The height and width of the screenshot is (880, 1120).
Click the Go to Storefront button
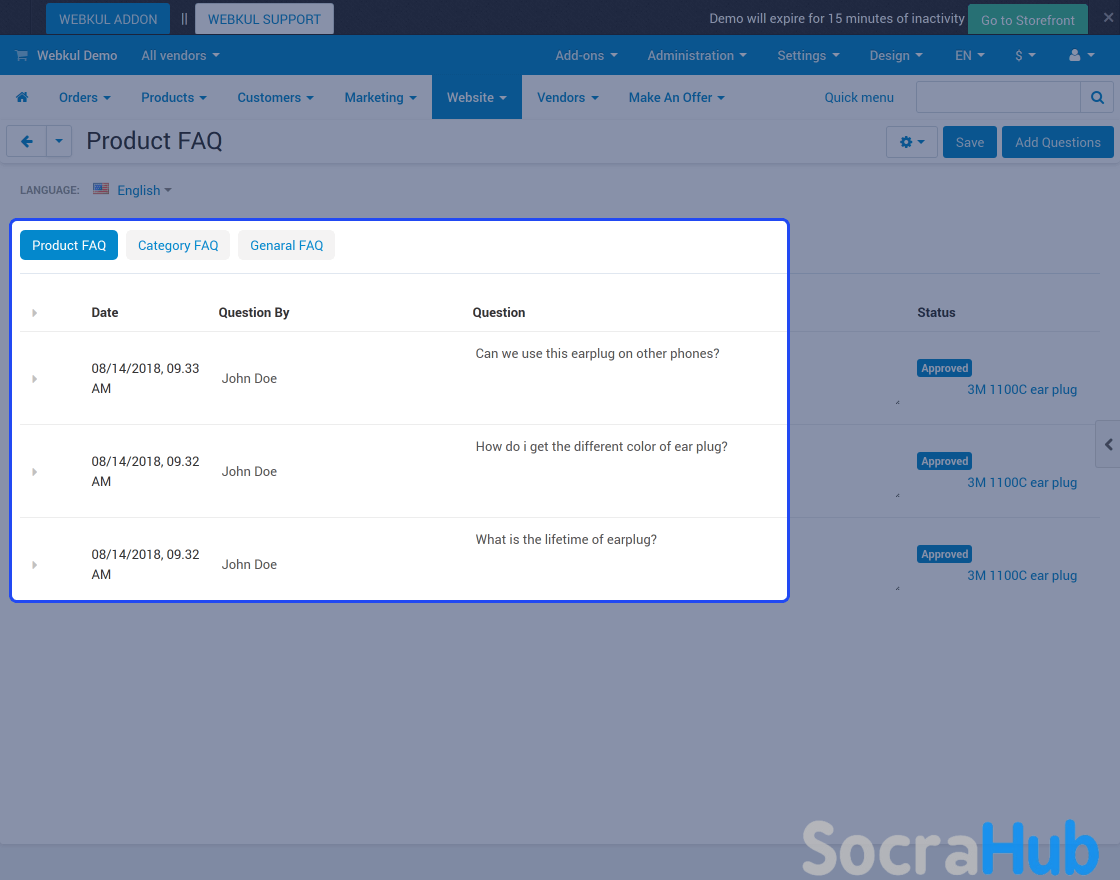tap(1027, 20)
